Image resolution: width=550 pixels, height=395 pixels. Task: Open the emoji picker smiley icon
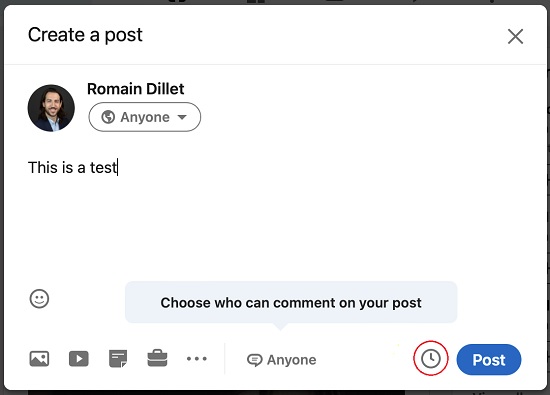39,299
